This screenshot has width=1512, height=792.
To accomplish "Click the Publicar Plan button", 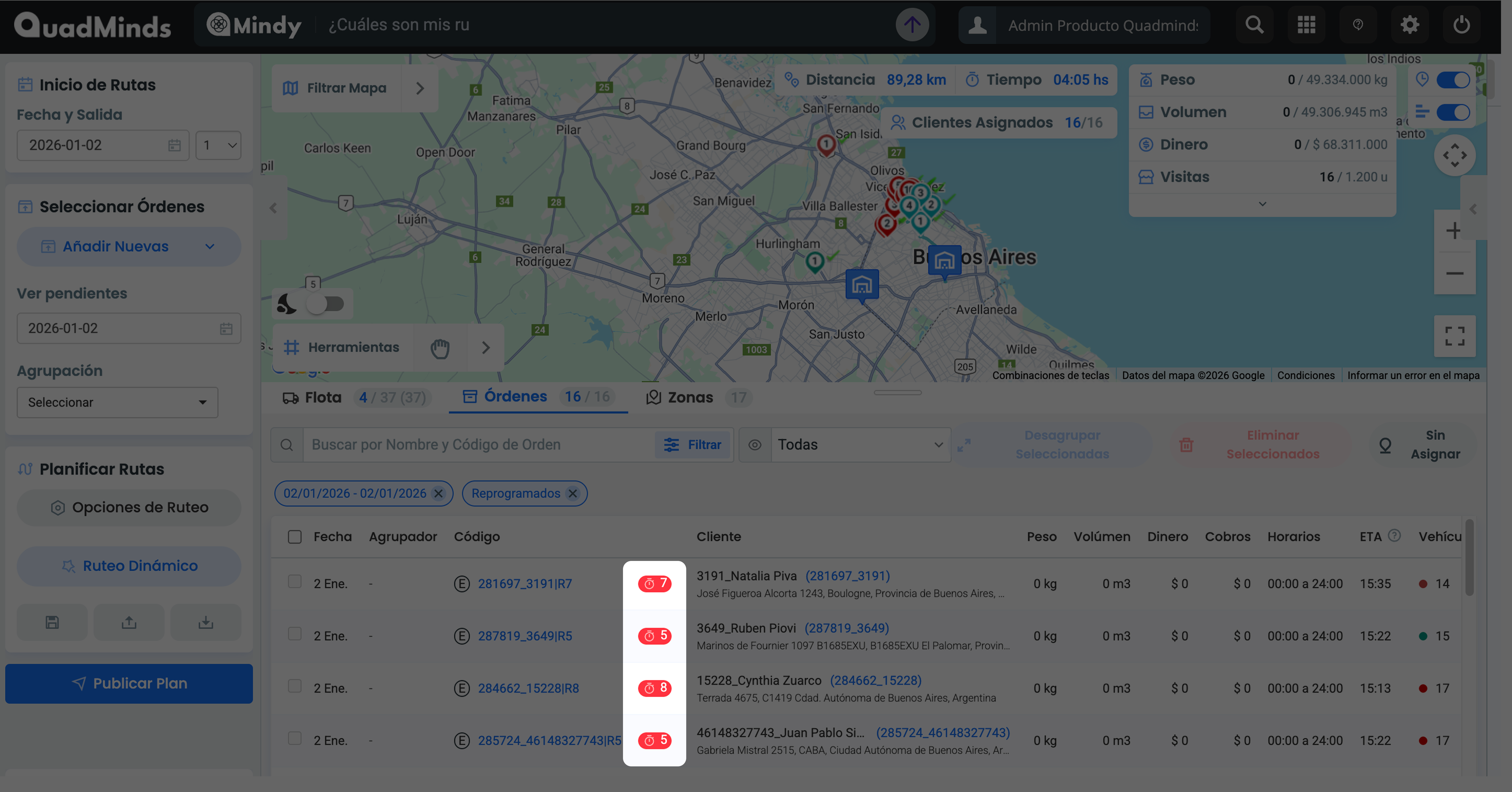I will pos(129,683).
